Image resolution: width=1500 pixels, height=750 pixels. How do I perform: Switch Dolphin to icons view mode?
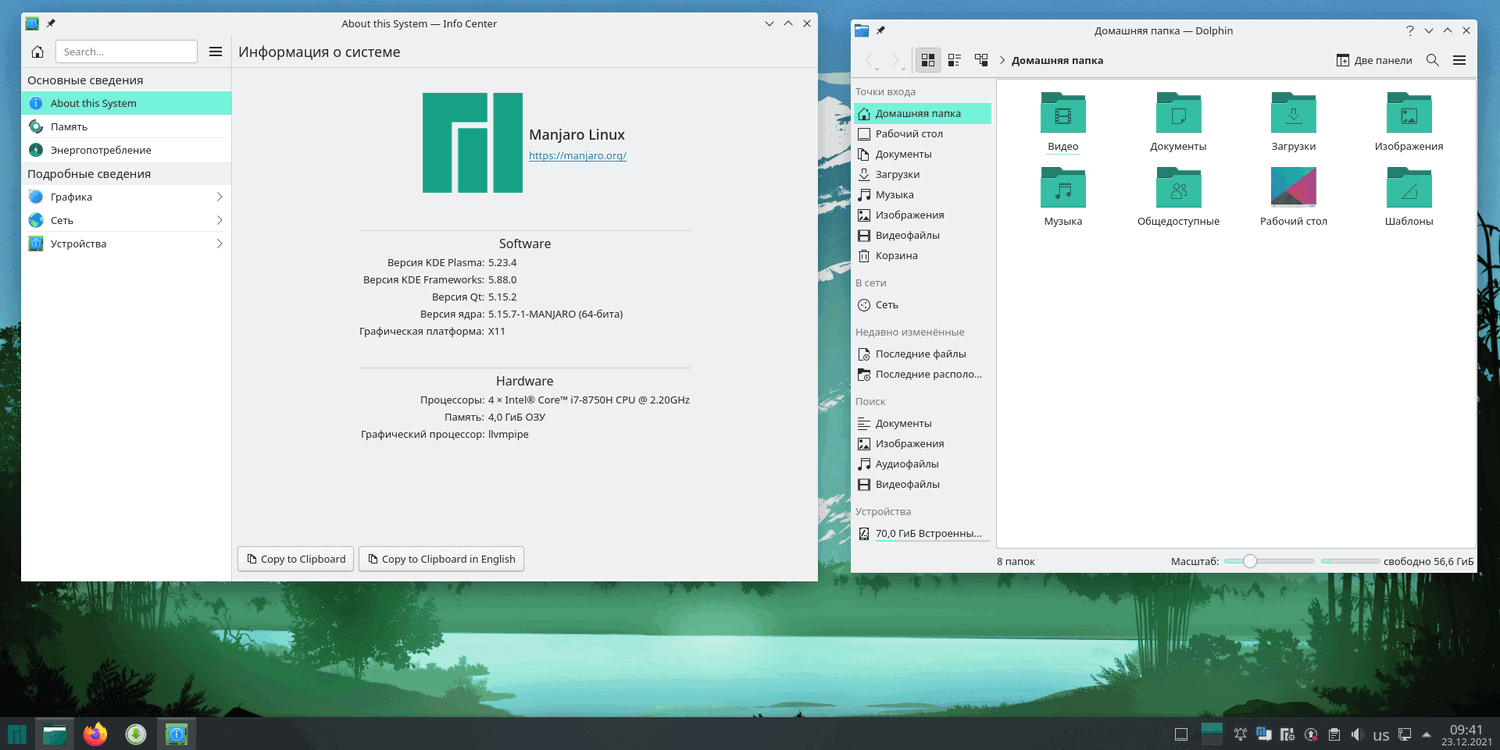tap(928, 60)
